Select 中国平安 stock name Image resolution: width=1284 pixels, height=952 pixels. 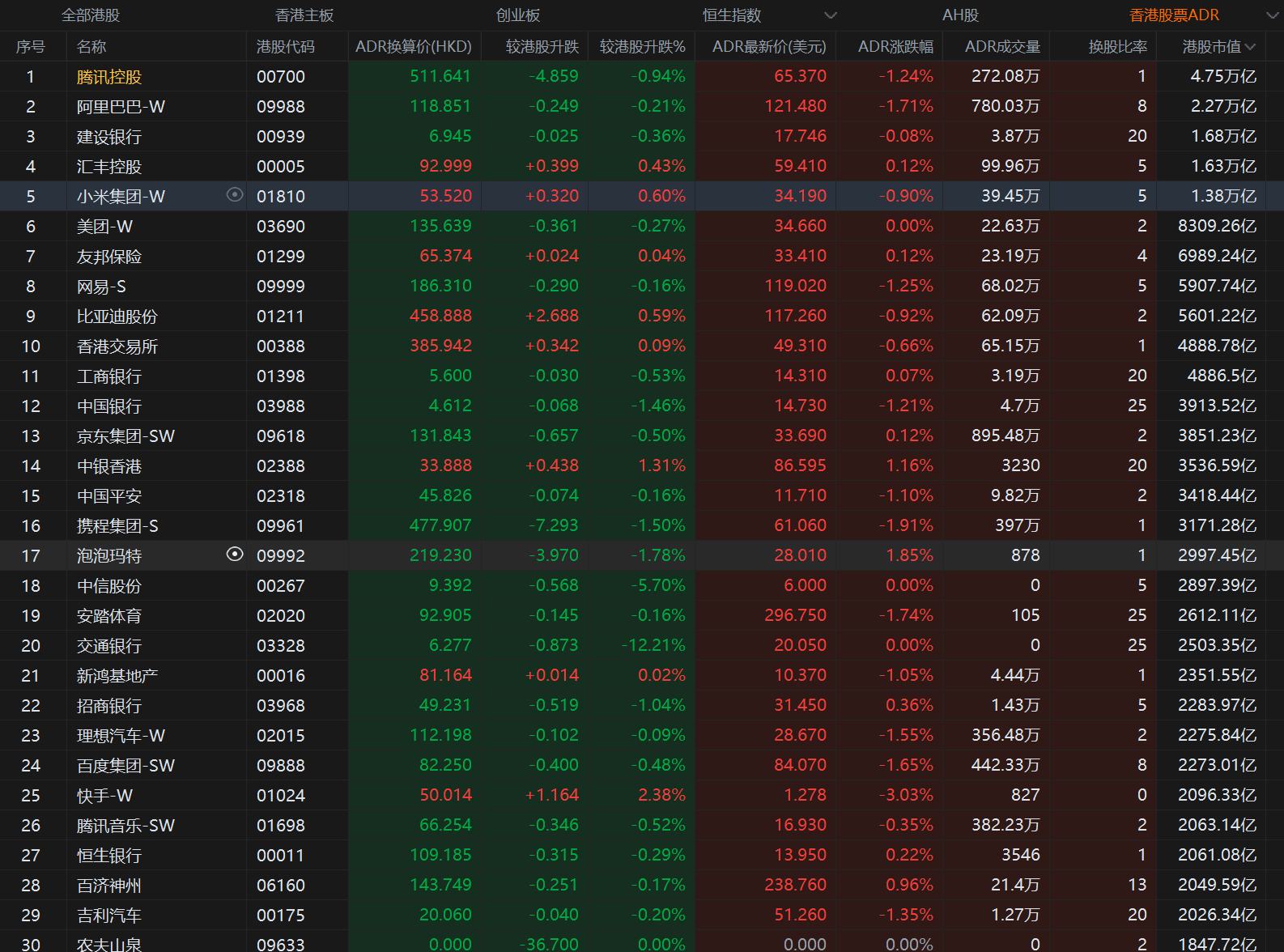pyautogui.click(x=109, y=495)
